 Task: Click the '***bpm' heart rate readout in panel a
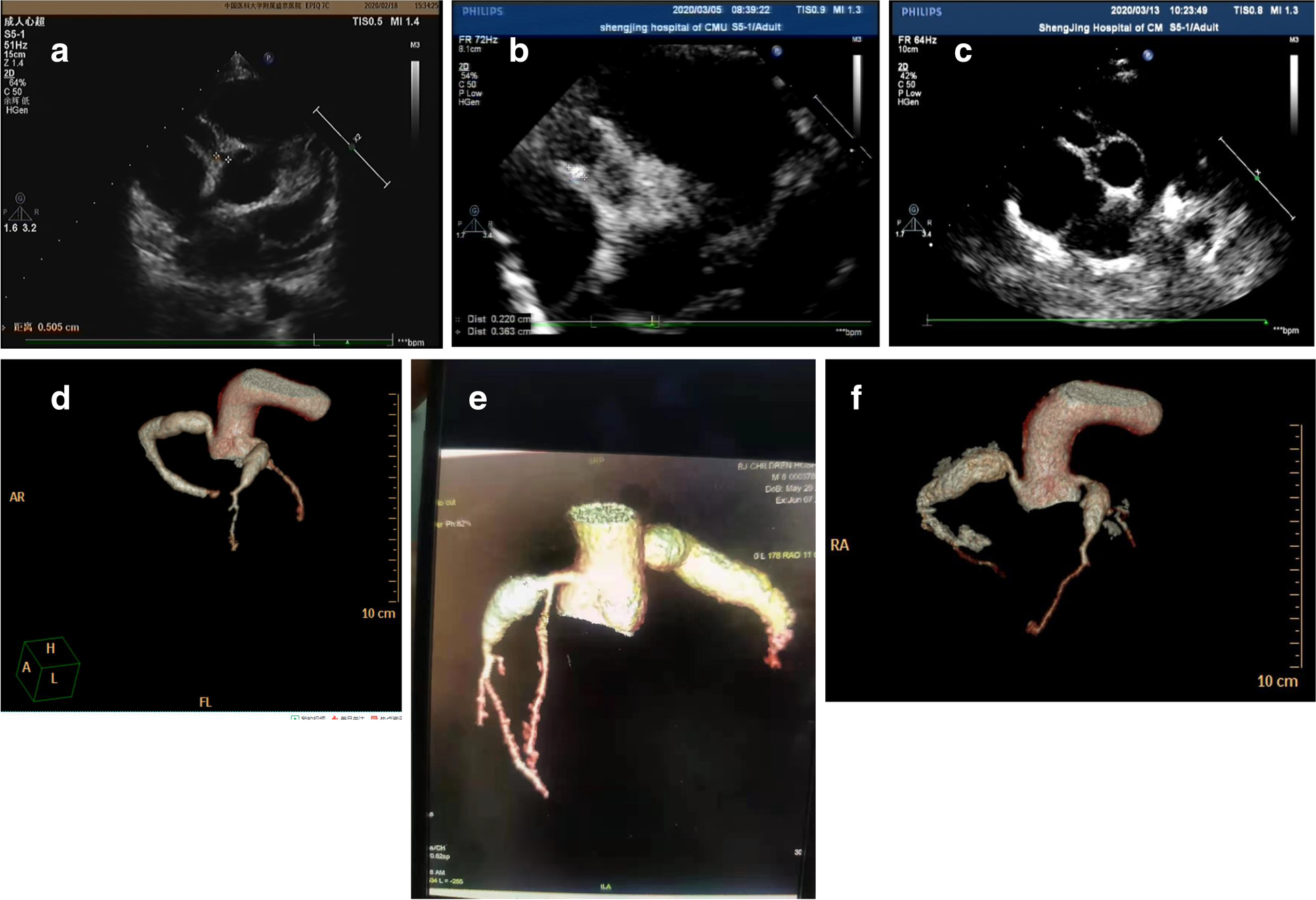(411, 342)
